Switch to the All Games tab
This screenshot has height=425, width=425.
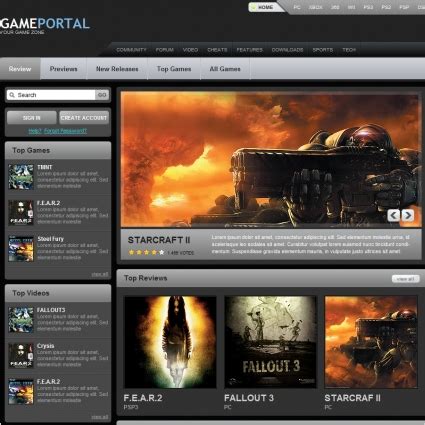click(x=225, y=69)
